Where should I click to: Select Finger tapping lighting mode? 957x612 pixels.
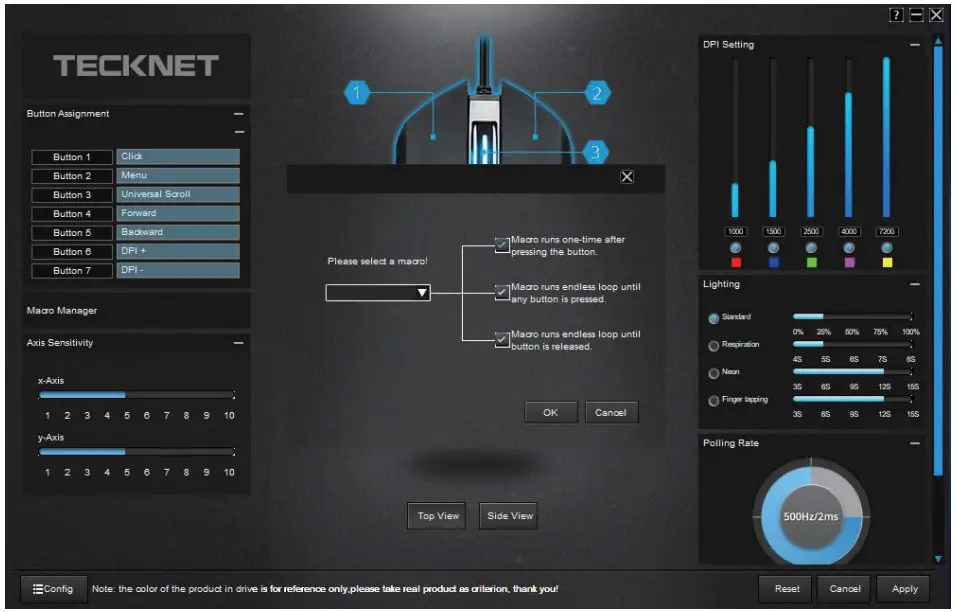click(x=713, y=401)
